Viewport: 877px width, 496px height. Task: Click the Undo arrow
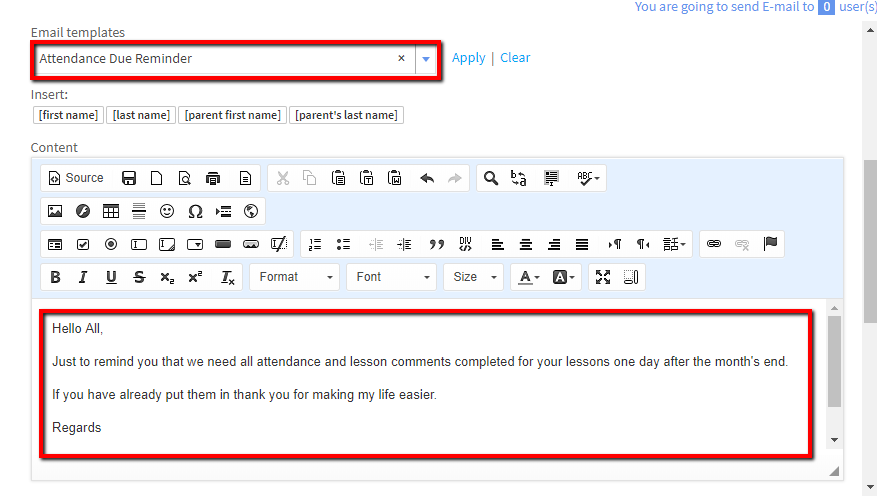click(427, 178)
